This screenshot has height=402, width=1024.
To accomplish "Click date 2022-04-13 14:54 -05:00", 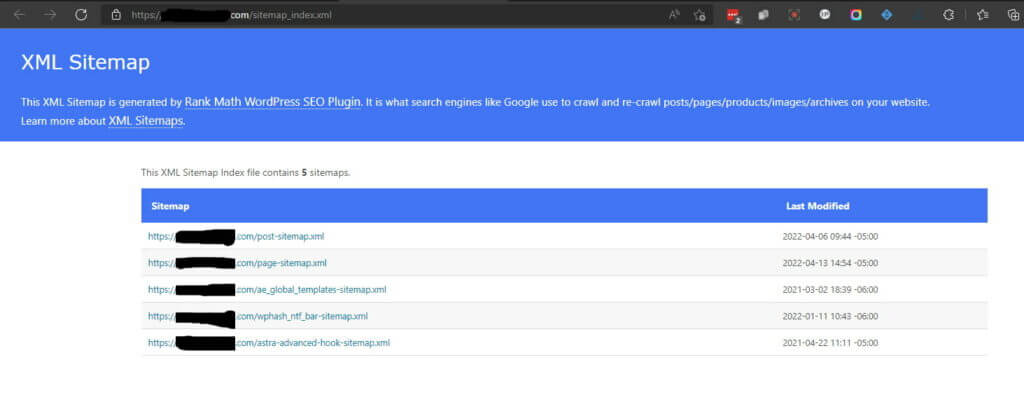I will 830,263.
